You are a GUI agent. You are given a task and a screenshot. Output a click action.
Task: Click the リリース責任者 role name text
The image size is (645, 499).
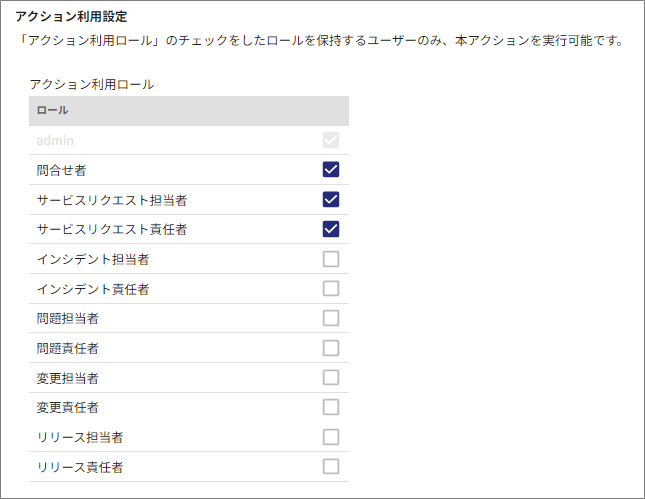click(x=79, y=467)
